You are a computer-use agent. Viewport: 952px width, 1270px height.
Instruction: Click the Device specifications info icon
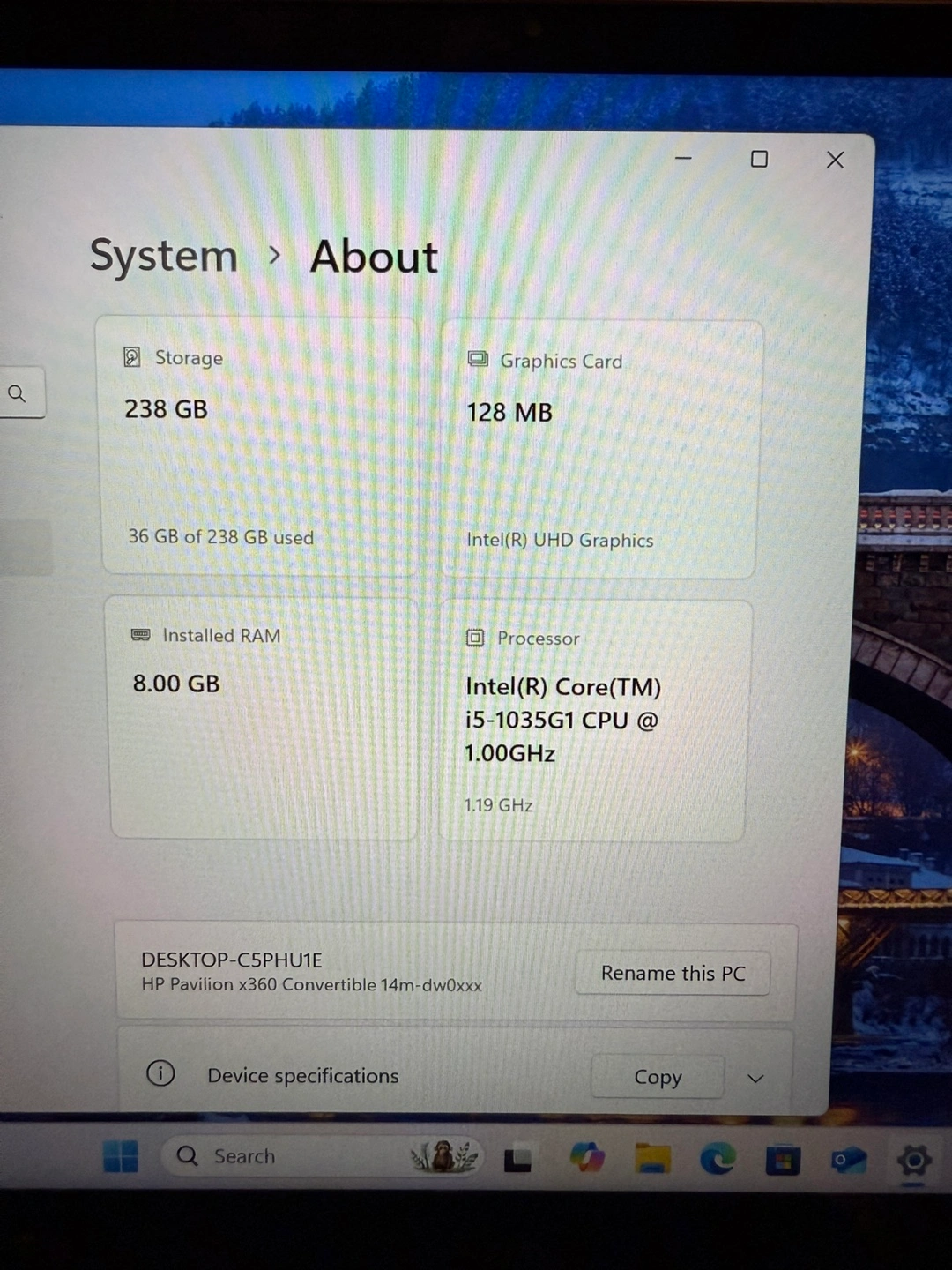coord(160,1073)
